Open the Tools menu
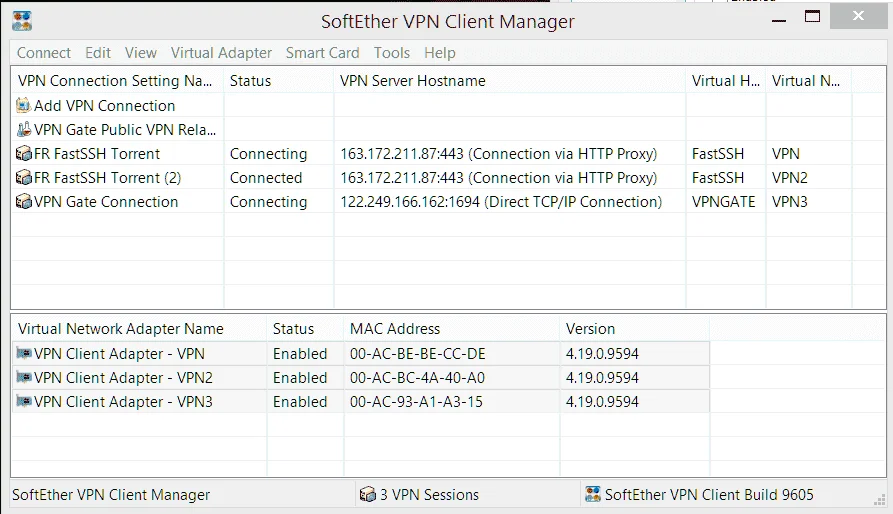 (392, 53)
